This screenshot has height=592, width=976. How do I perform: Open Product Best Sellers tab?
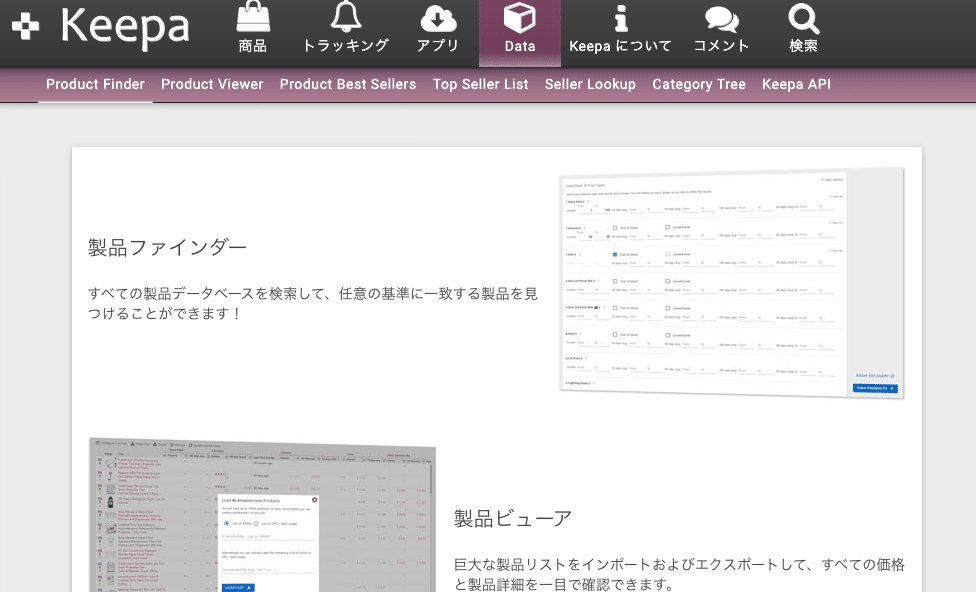(348, 85)
